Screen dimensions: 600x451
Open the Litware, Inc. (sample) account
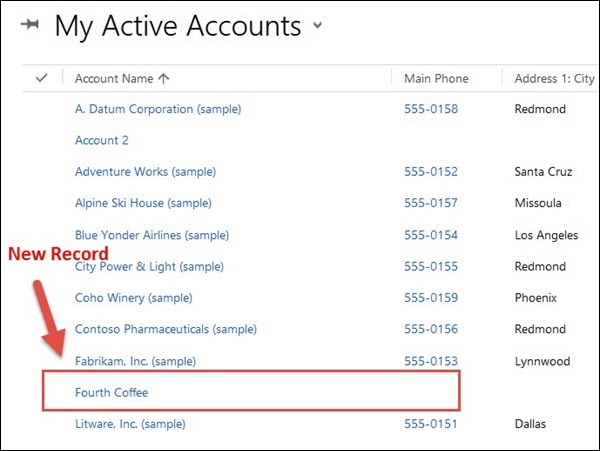(129, 424)
